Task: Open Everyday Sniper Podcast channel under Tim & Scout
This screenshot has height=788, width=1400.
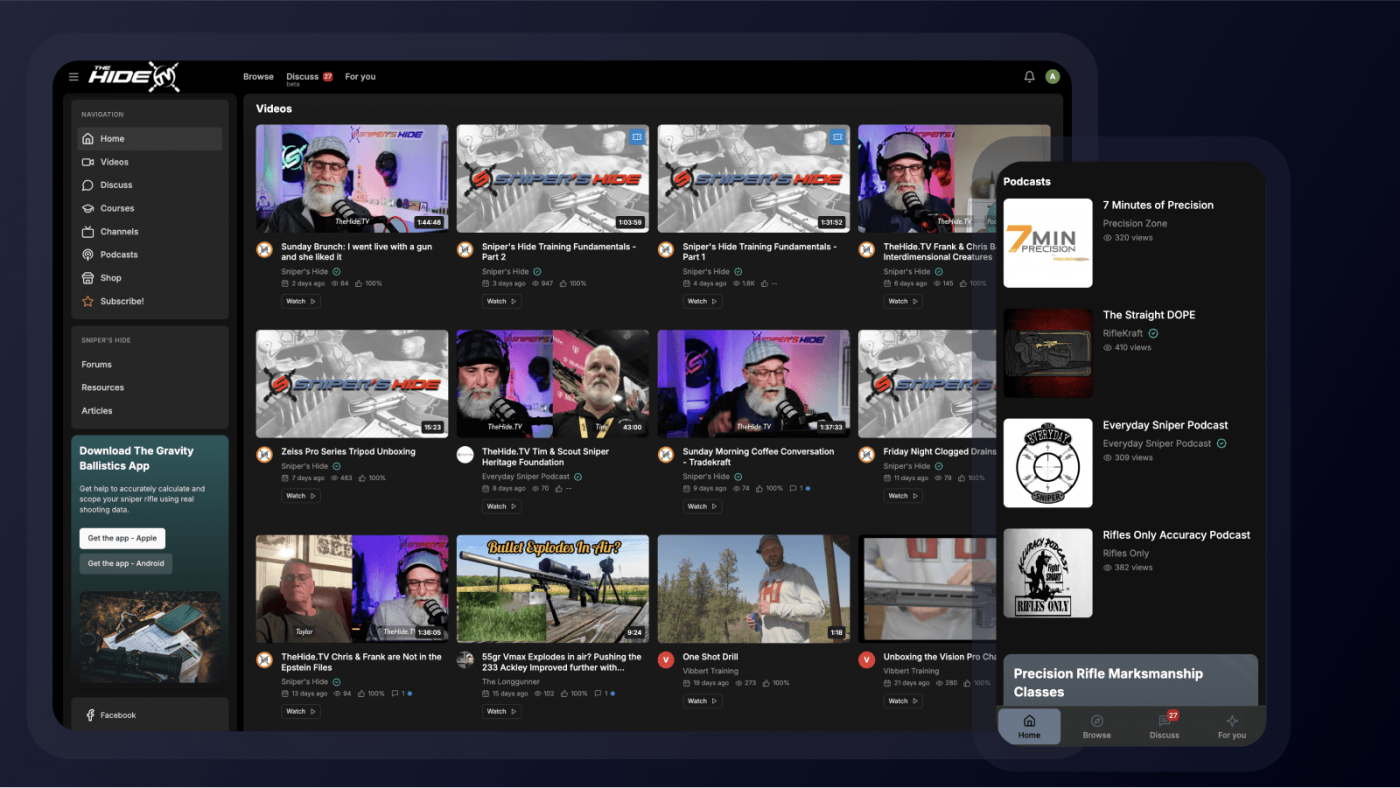Action: pos(526,477)
